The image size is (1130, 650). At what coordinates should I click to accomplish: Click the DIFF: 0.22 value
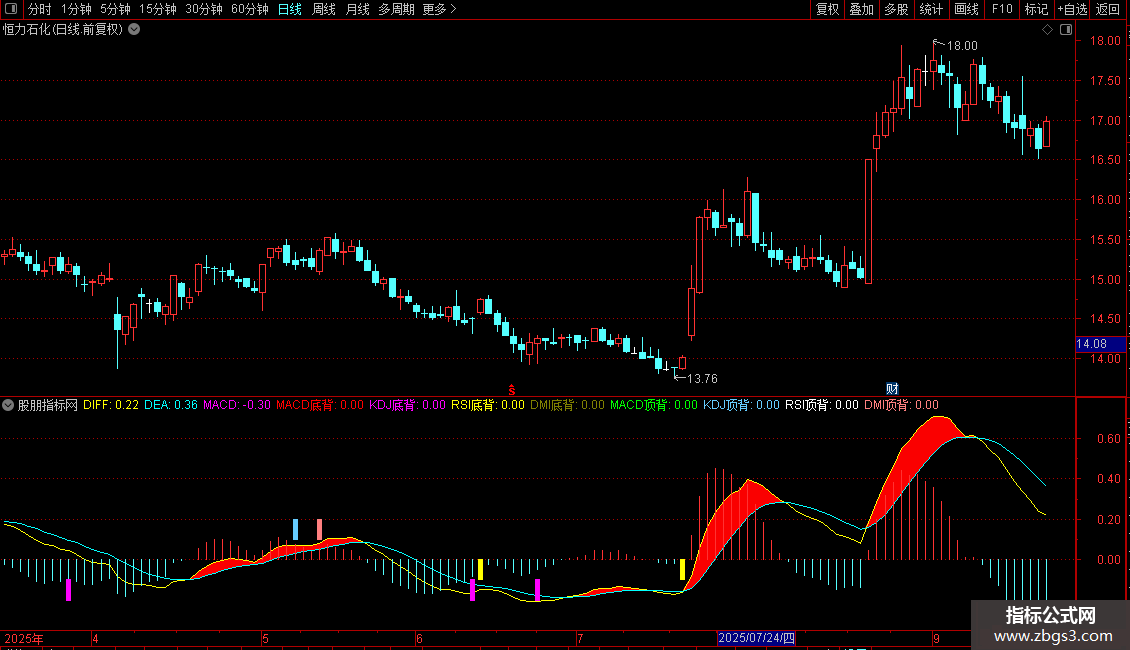(111, 405)
